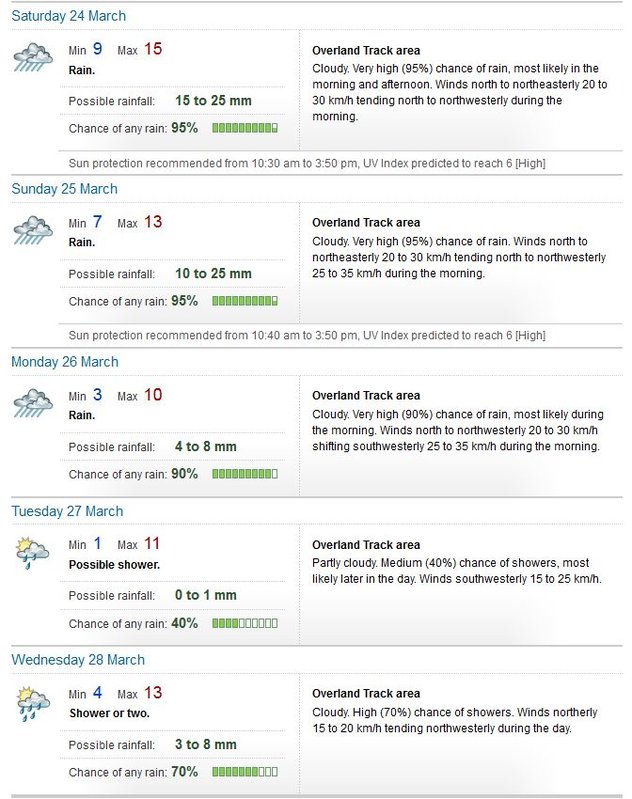632x799 pixels.
Task: Open the Saturday 24 March heading
Action: click(69, 16)
